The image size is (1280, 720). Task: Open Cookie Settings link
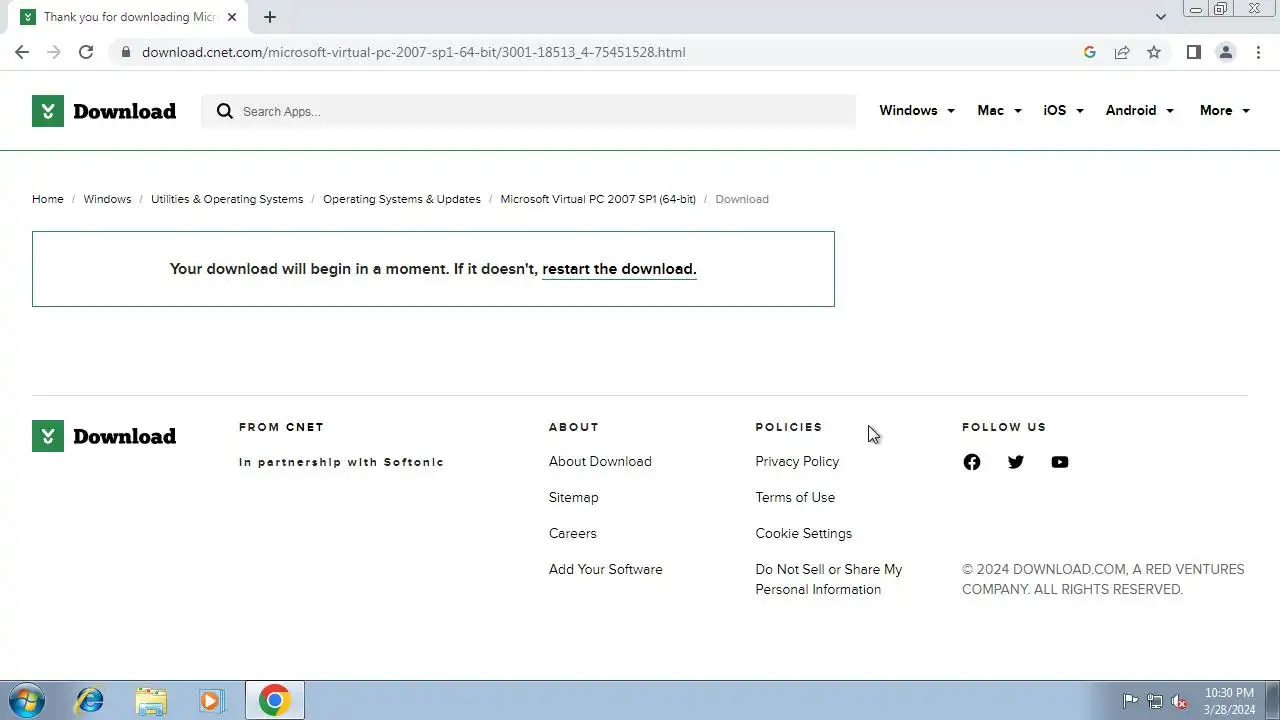click(x=804, y=534)
